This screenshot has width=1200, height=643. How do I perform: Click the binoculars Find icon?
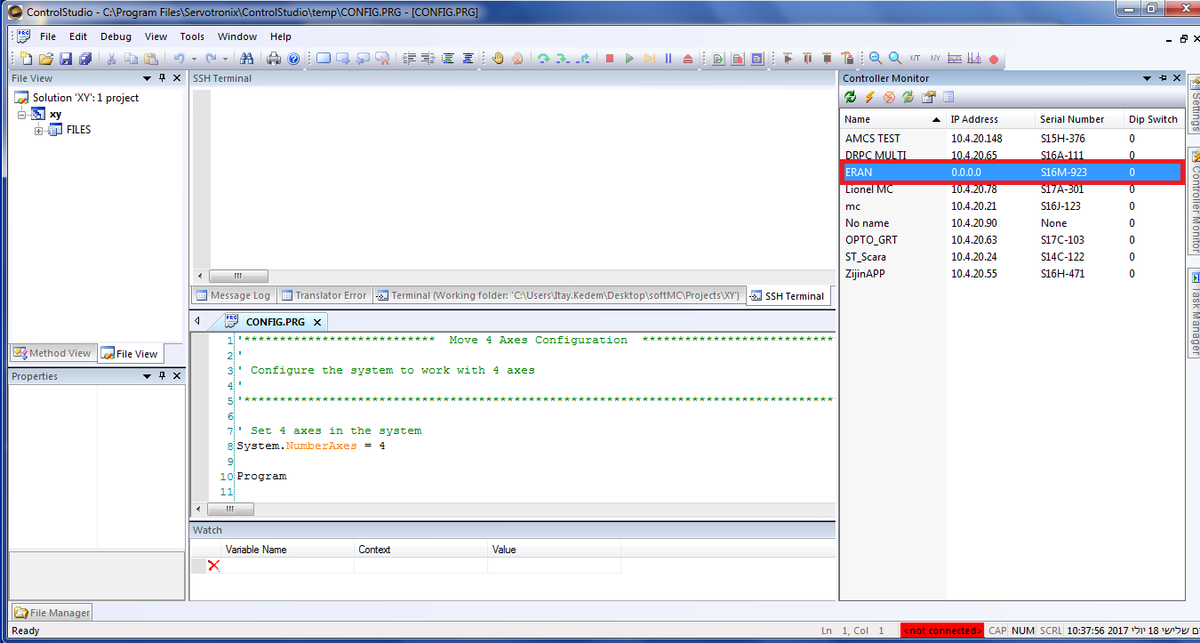(x=247, y=59)
